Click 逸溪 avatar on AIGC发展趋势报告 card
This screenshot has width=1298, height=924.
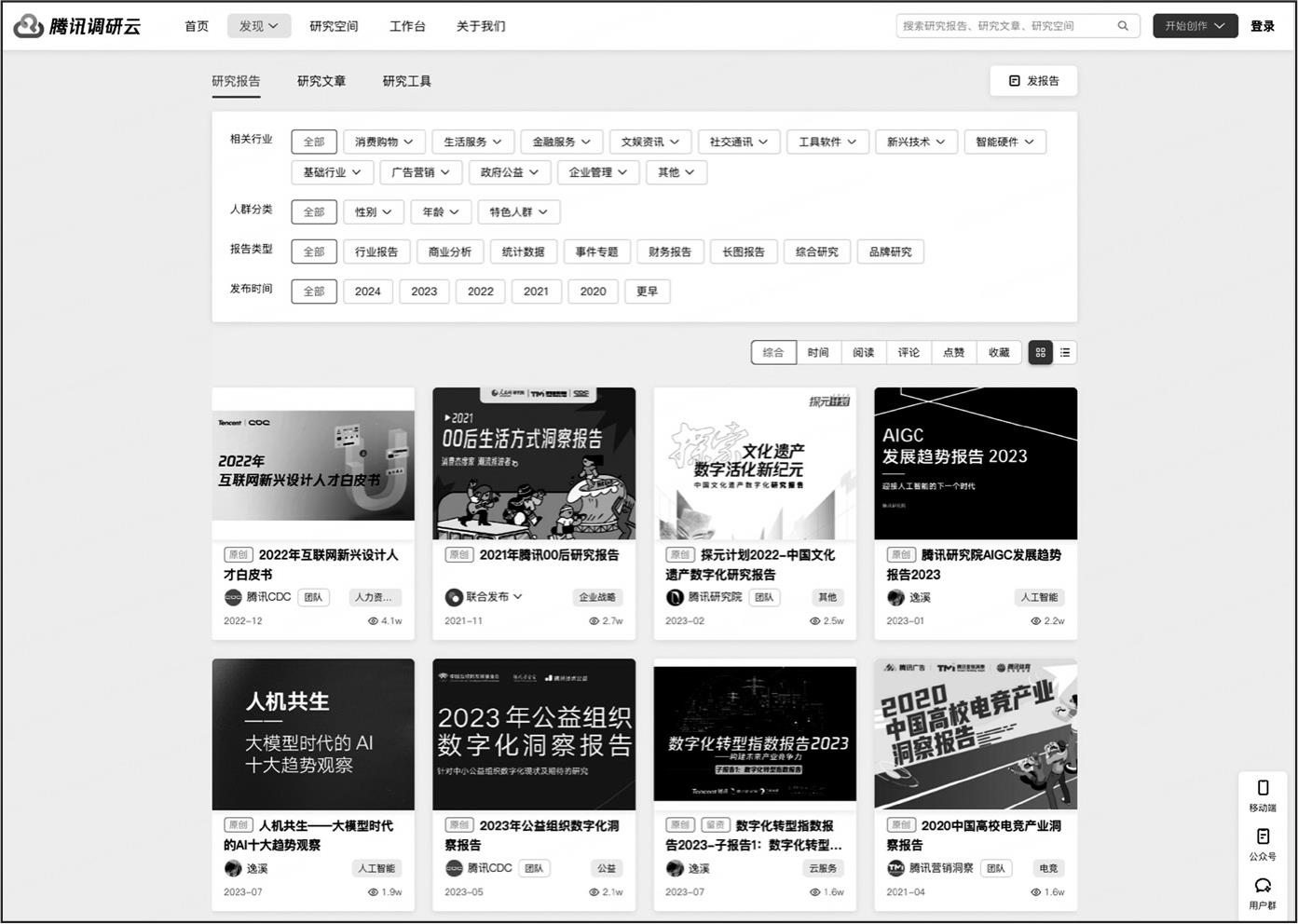point(895,597)
